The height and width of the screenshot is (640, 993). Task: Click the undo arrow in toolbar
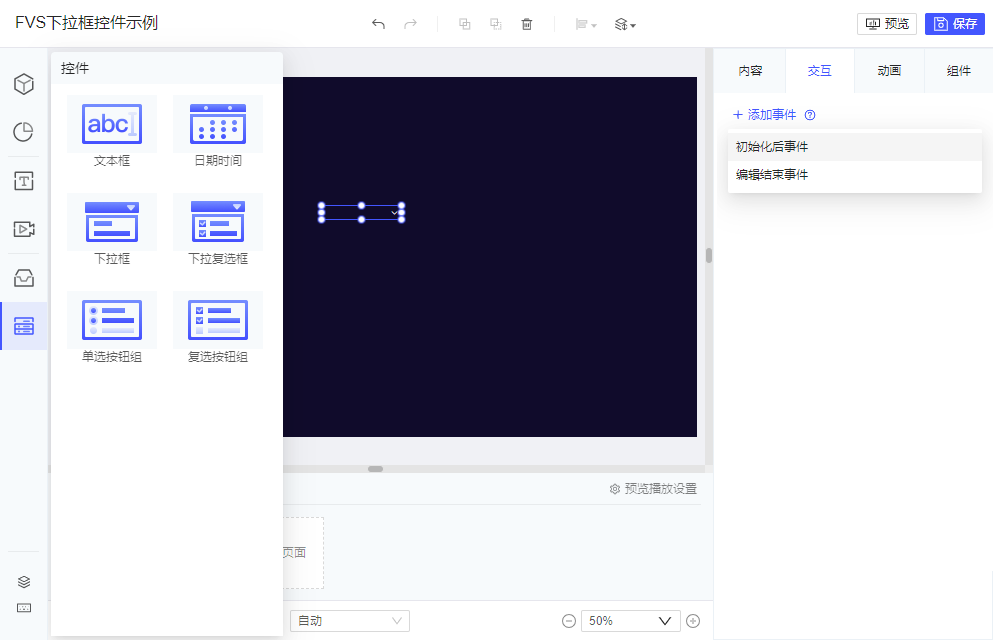(x=378, y=24)
